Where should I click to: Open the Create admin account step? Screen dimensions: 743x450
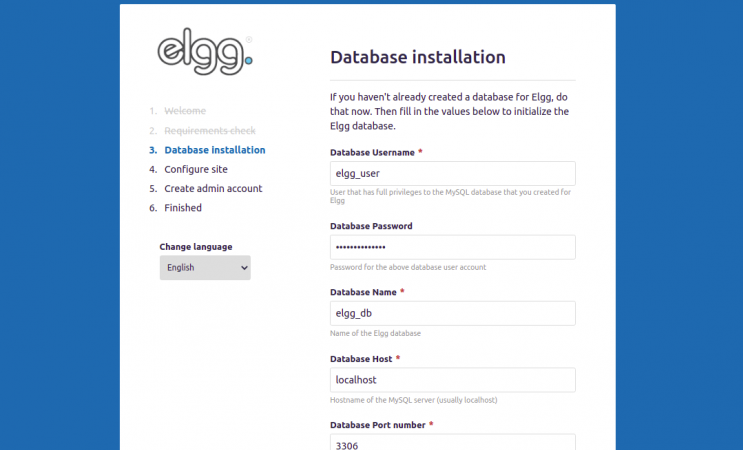(x=213, y=188)
